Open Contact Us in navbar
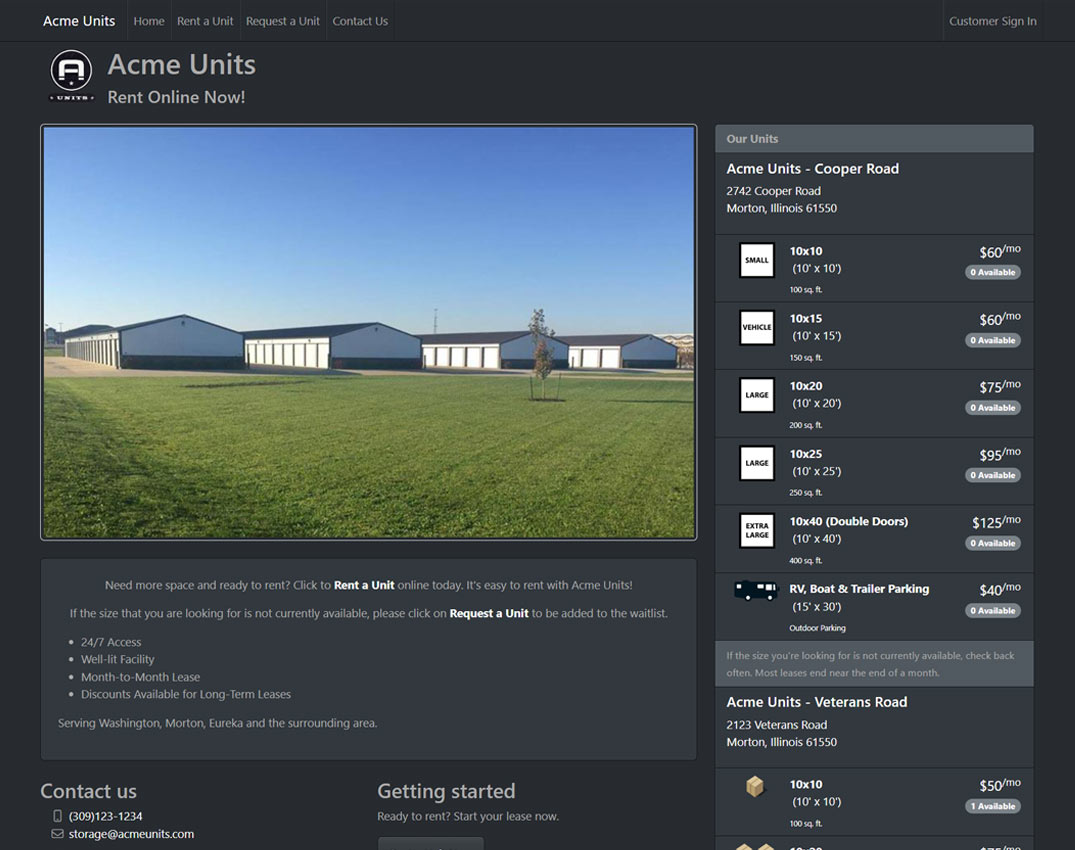This screenshot has width=1075, height=850. 360,21
